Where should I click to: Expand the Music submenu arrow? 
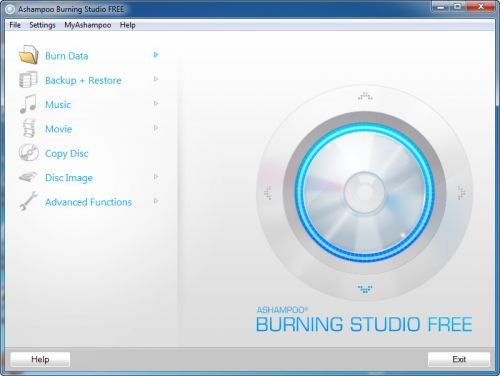pos(156,103)
